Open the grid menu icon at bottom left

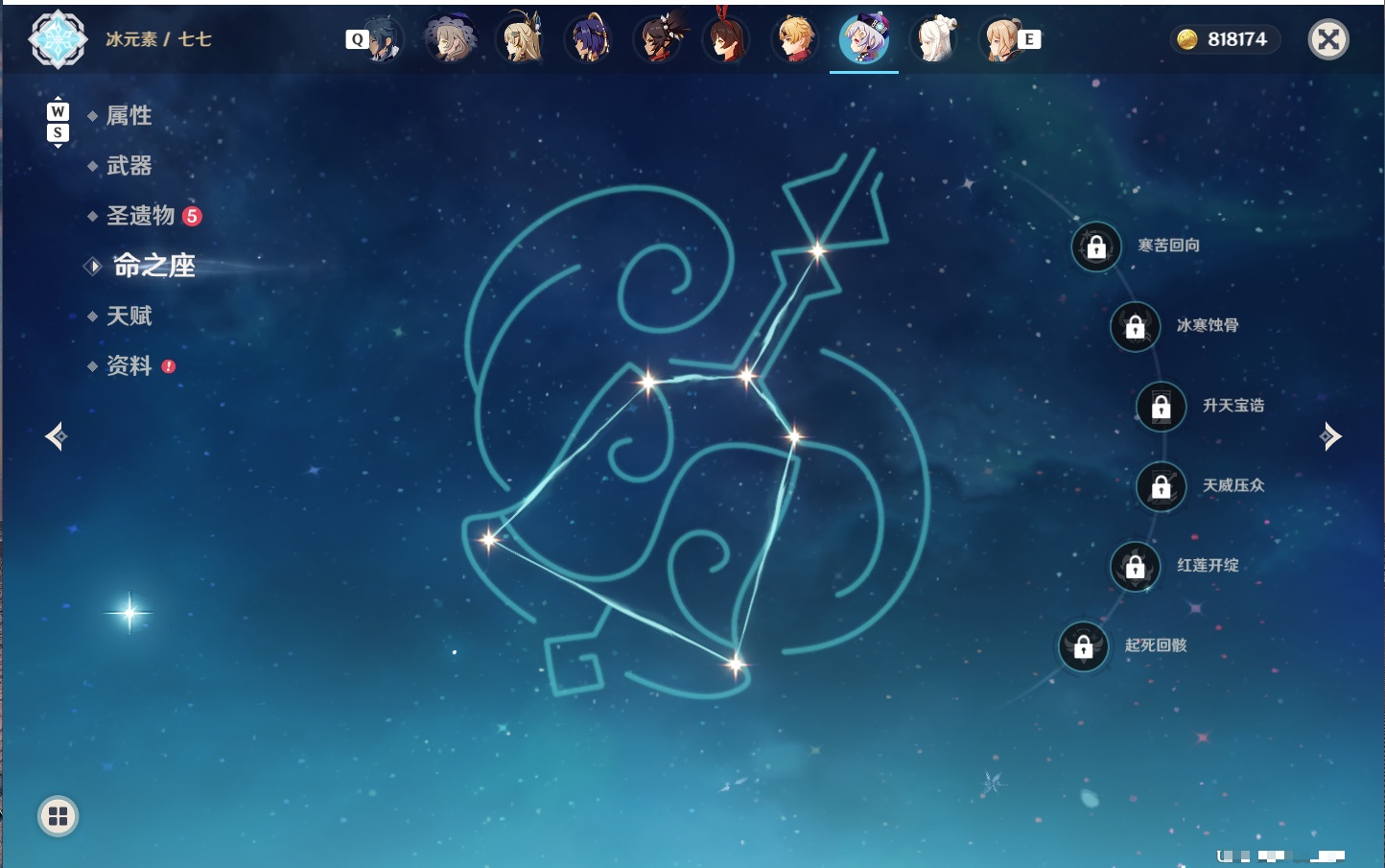[58, 816]
